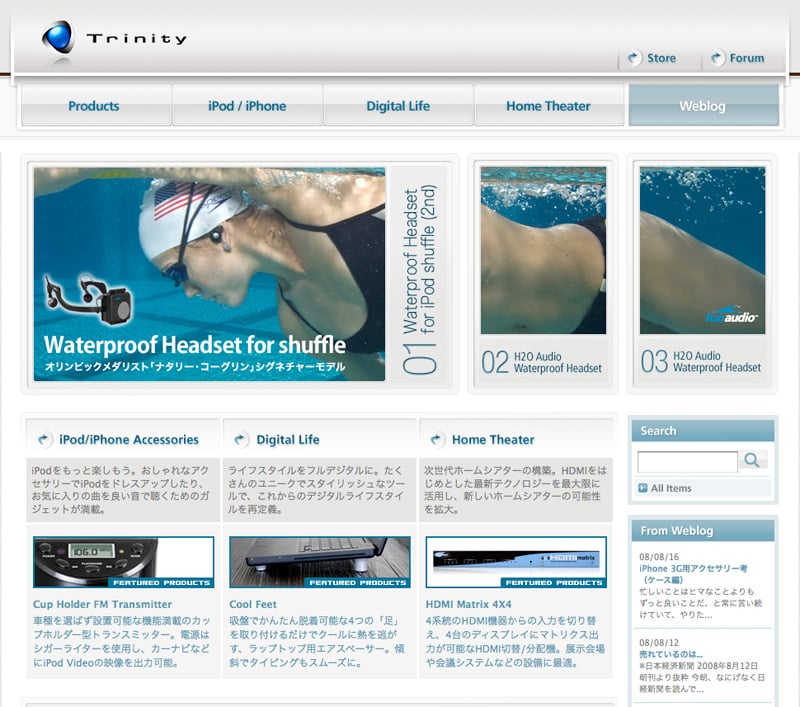Click the small arrow icon beside All Items
Viewport: 800px width, 707px height.
(643, 488)
